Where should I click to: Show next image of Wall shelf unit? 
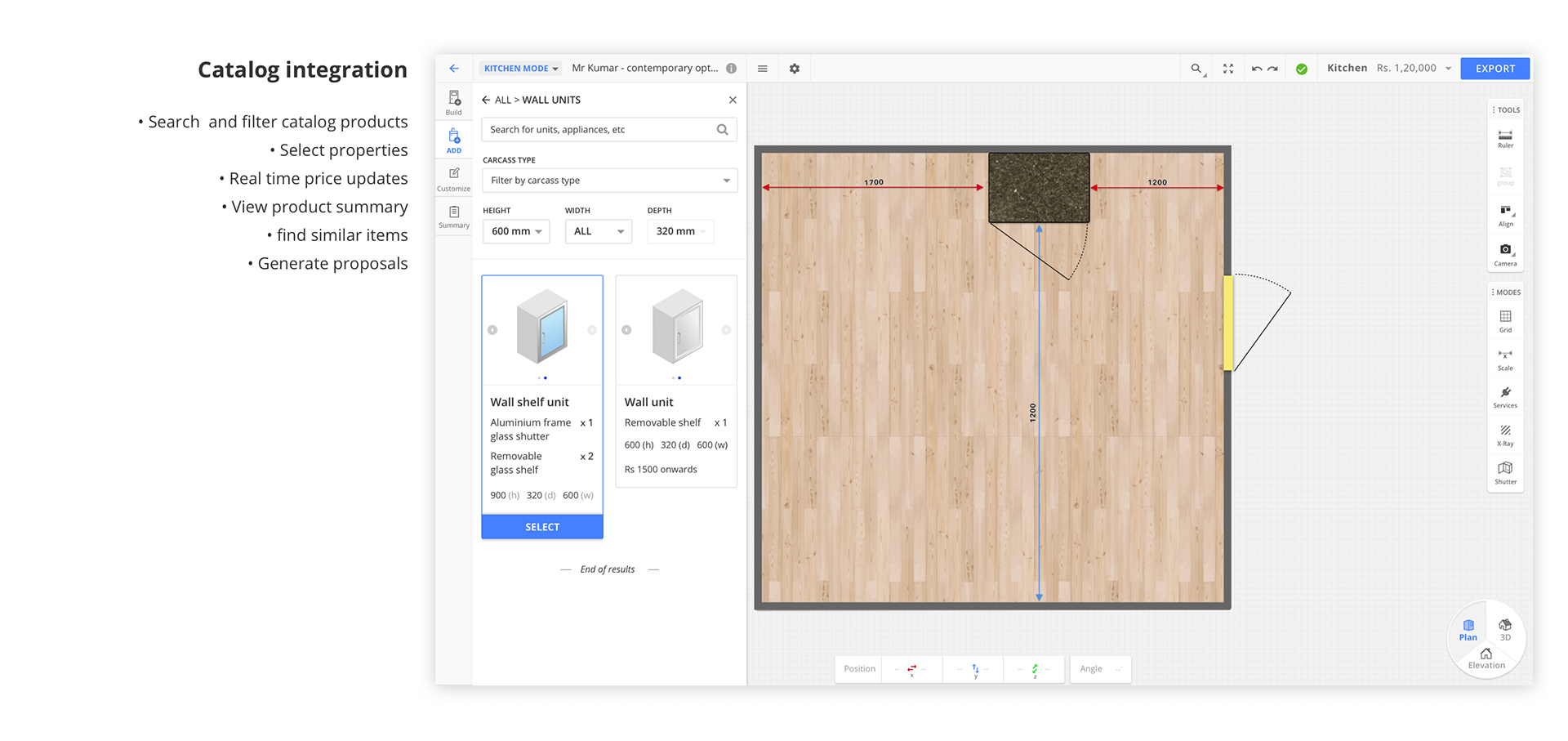(592, 330)
